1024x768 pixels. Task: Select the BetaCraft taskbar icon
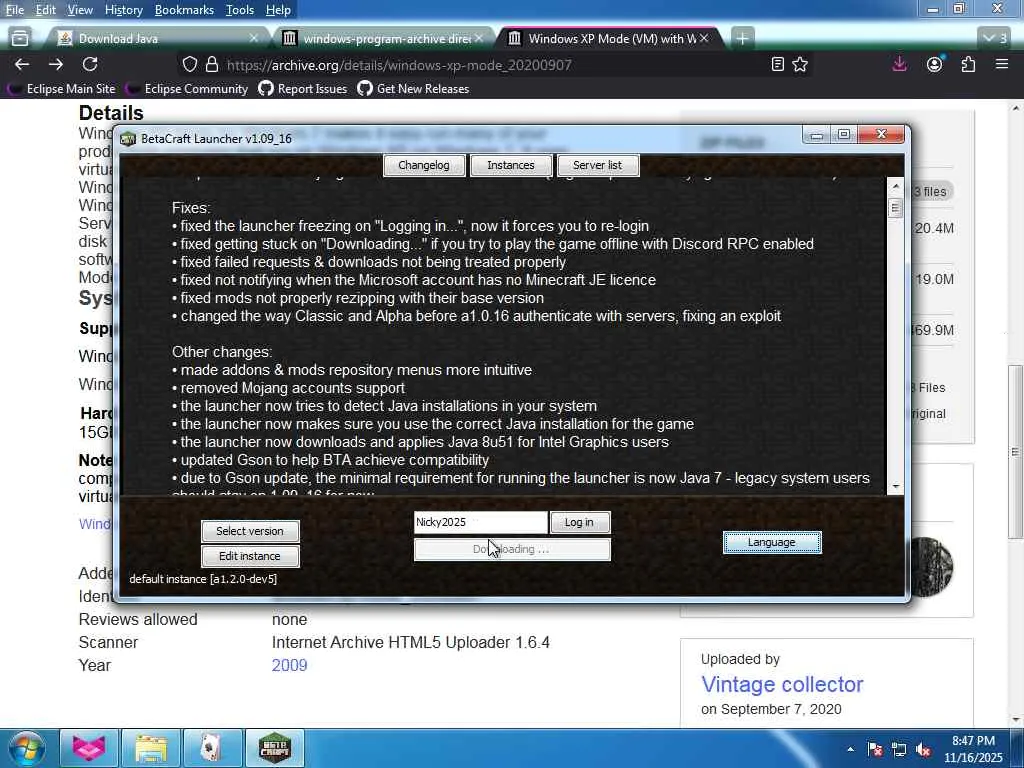point(274,748)
